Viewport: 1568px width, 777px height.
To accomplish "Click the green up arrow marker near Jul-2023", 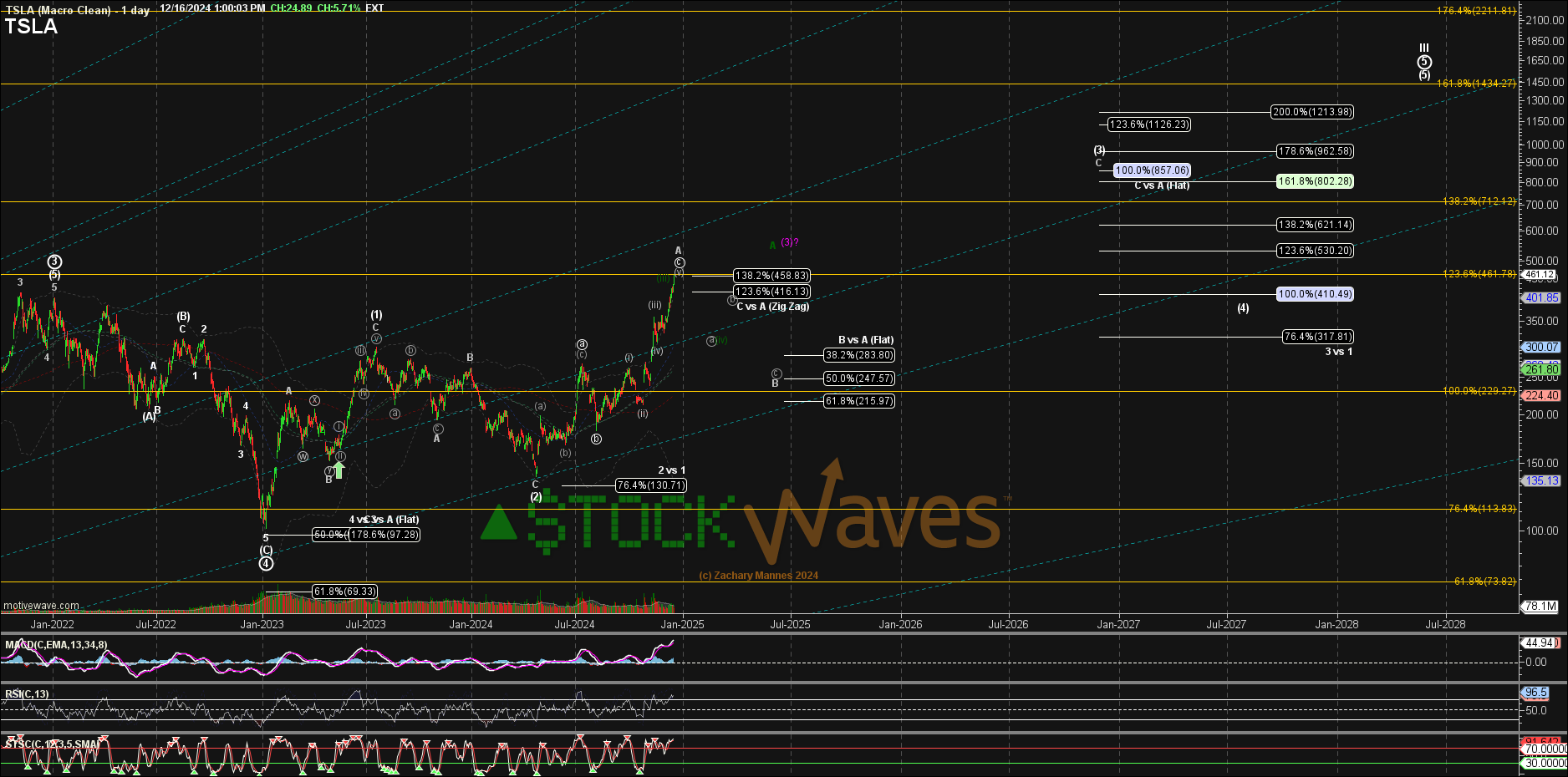I will click(339, 470).
